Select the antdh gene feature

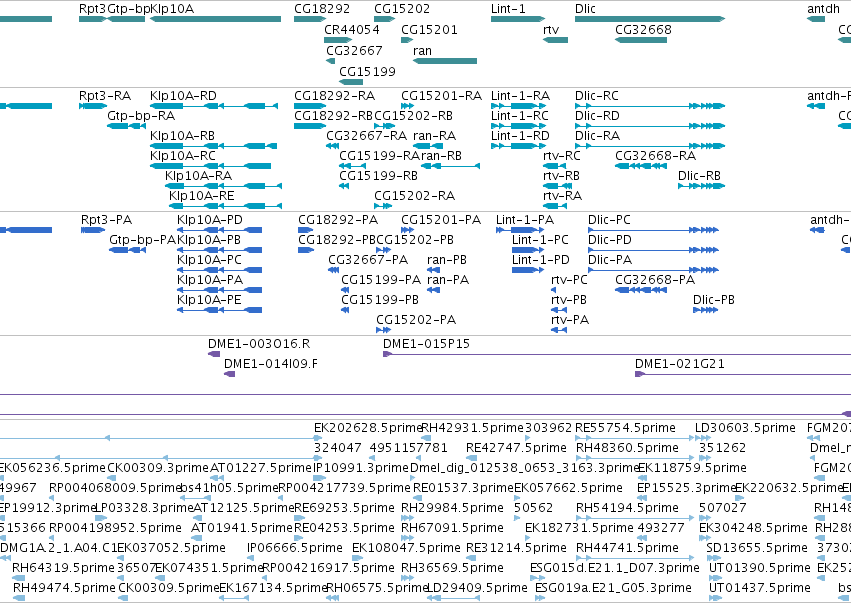(816, 19)
